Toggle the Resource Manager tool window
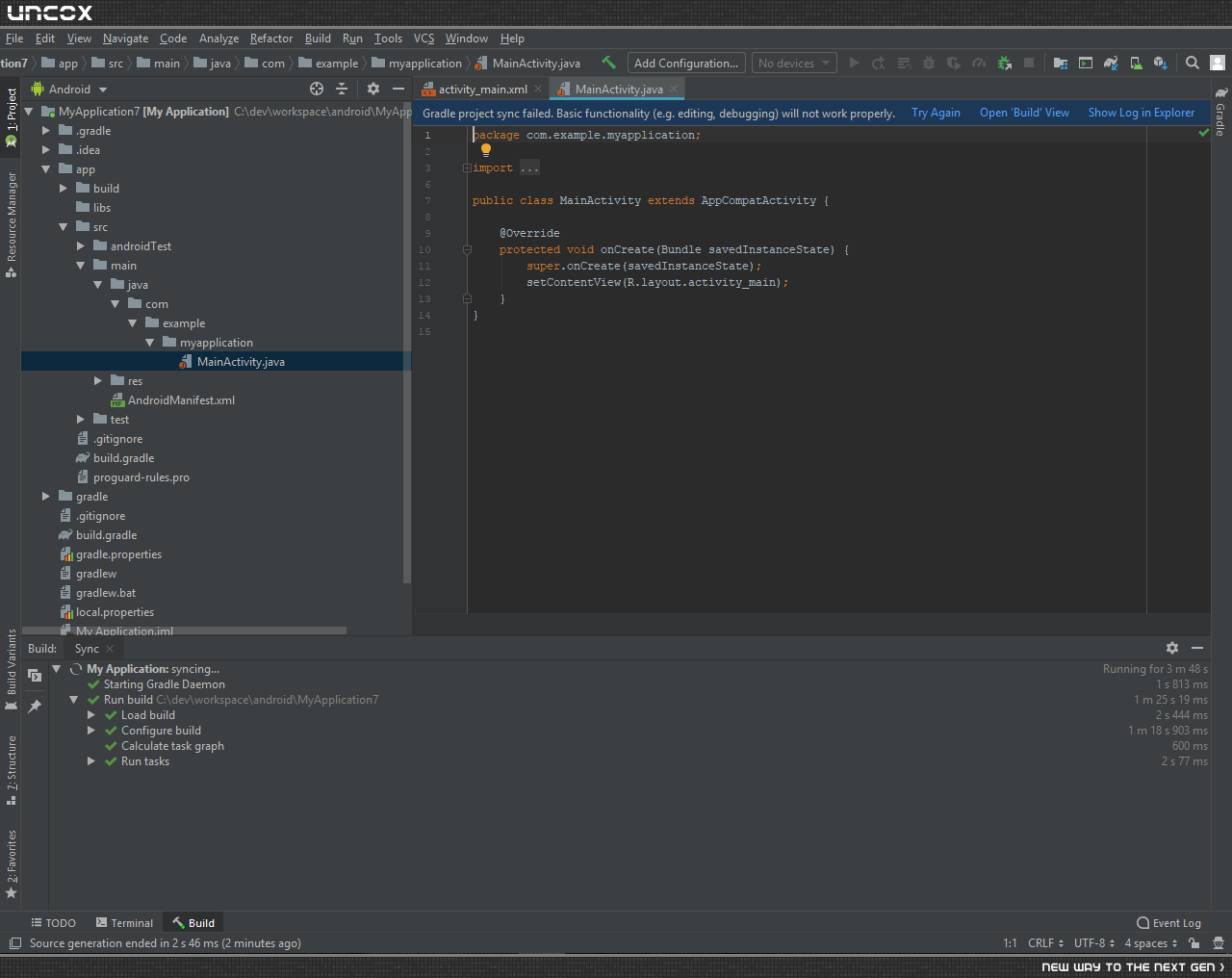 click(x=12, y=225)
